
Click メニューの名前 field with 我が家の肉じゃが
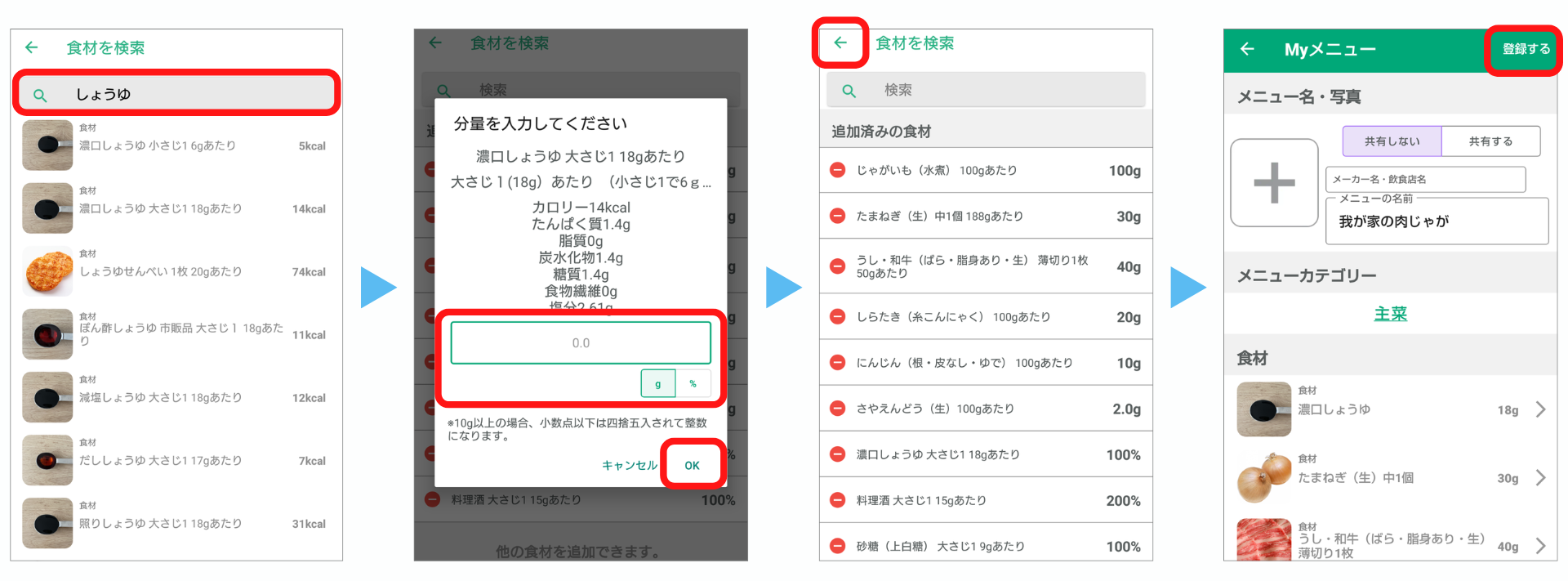point(1437,221)
